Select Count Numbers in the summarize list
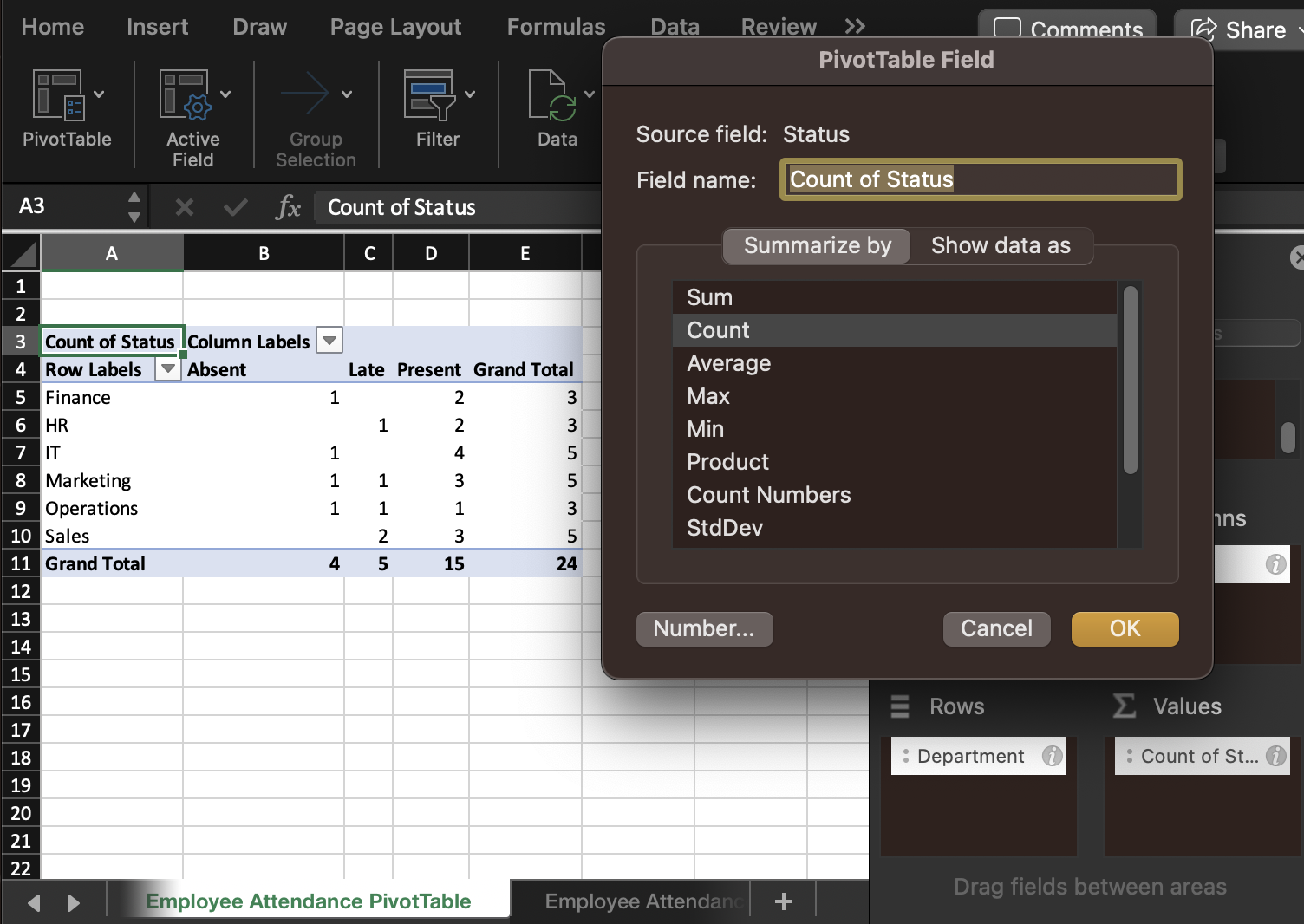 coord(895,495)
